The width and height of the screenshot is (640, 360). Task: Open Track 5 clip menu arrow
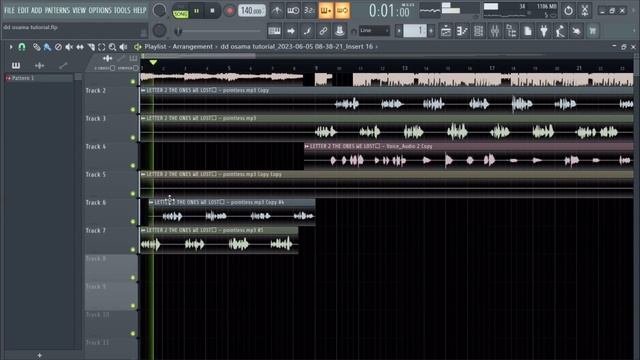pyautogui.click(x=143, y=174)
